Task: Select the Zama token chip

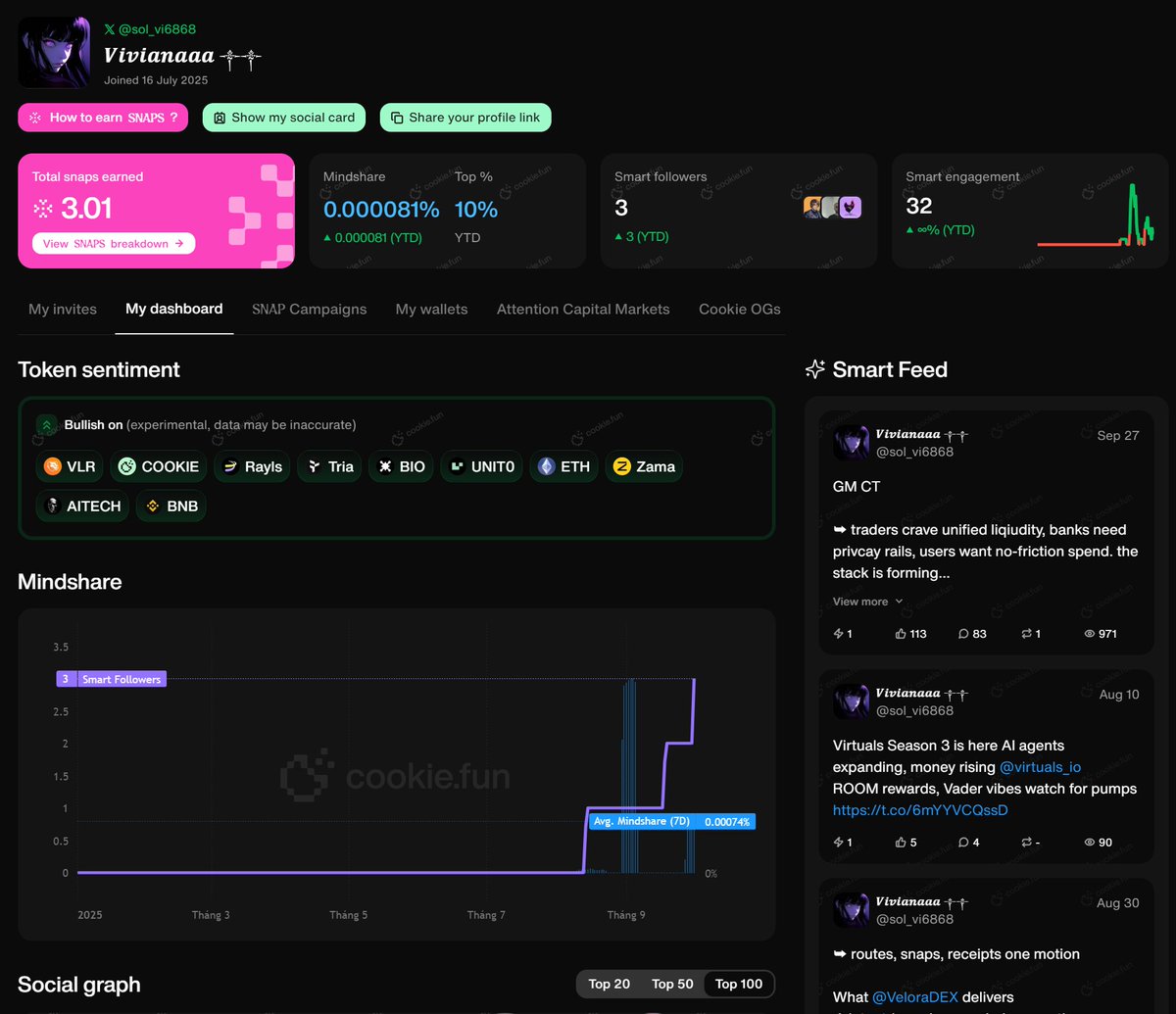Action: tap(644, 466)
